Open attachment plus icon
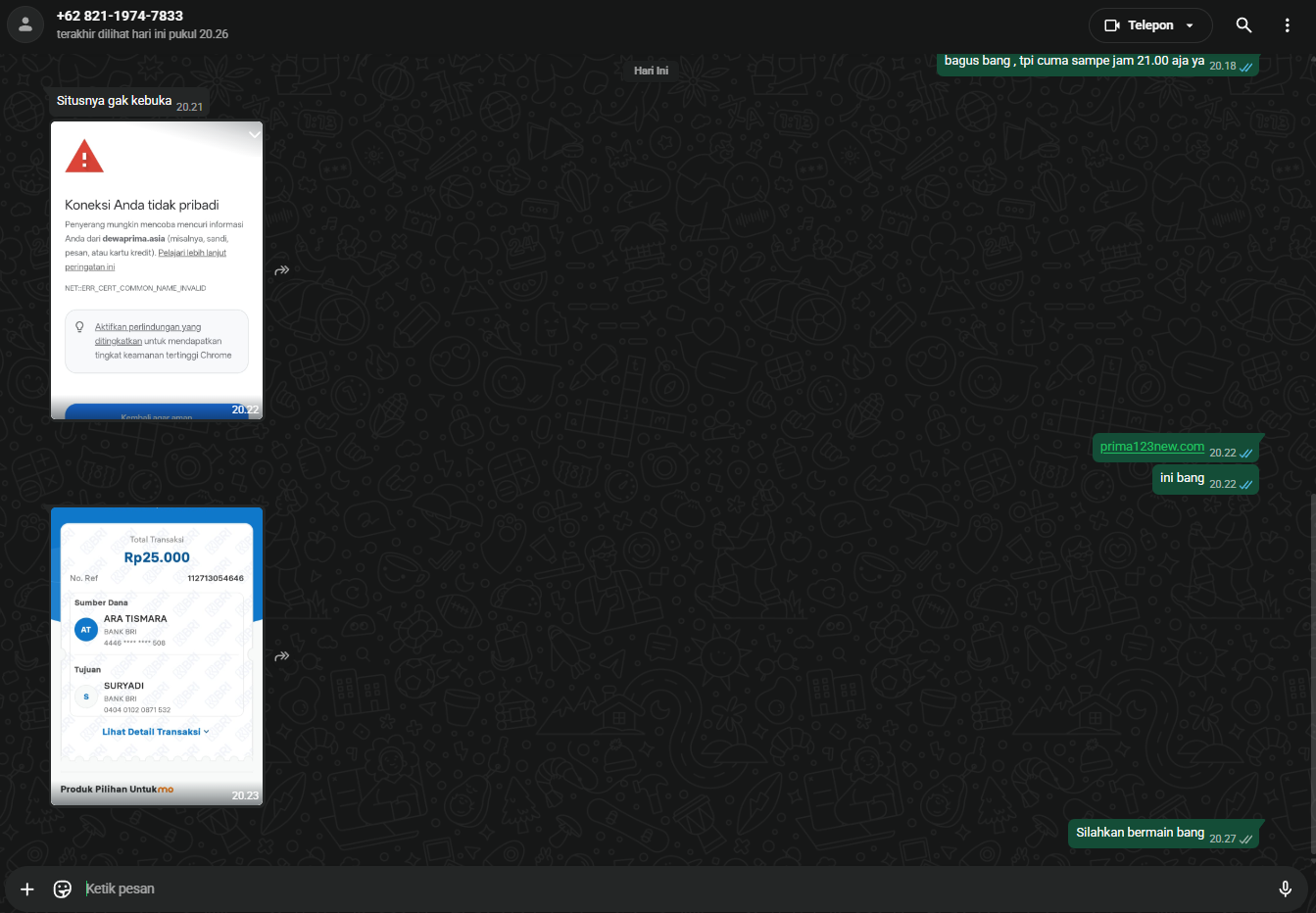The image size is (1316, 913). click(27, 889)
